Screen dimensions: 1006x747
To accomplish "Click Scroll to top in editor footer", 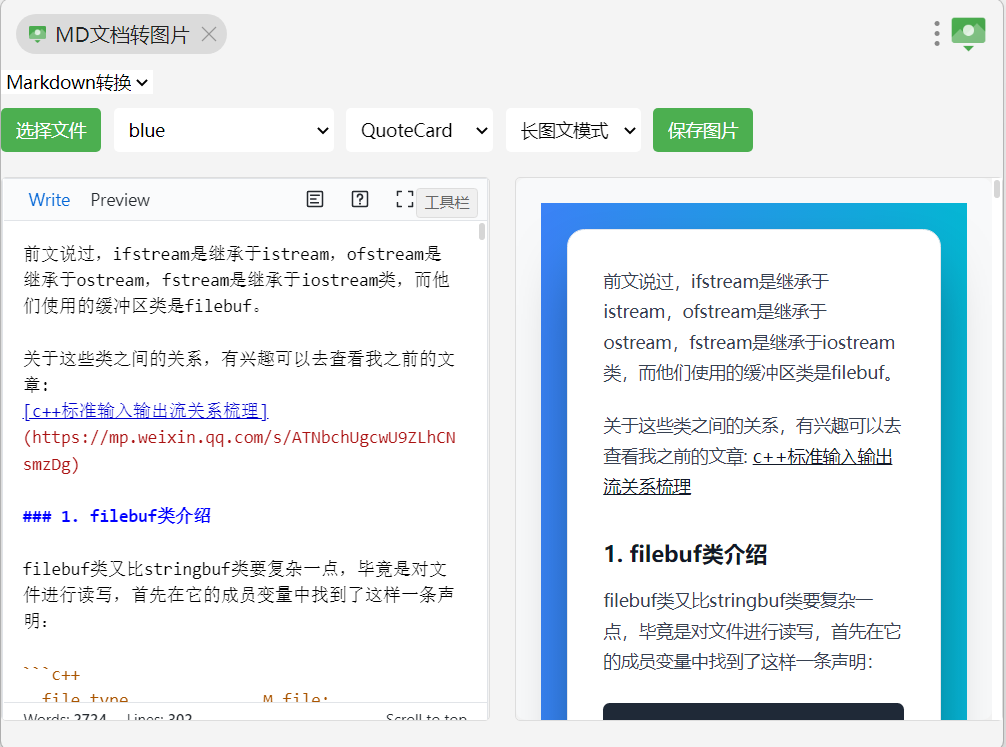I will [x=426, y=716].
